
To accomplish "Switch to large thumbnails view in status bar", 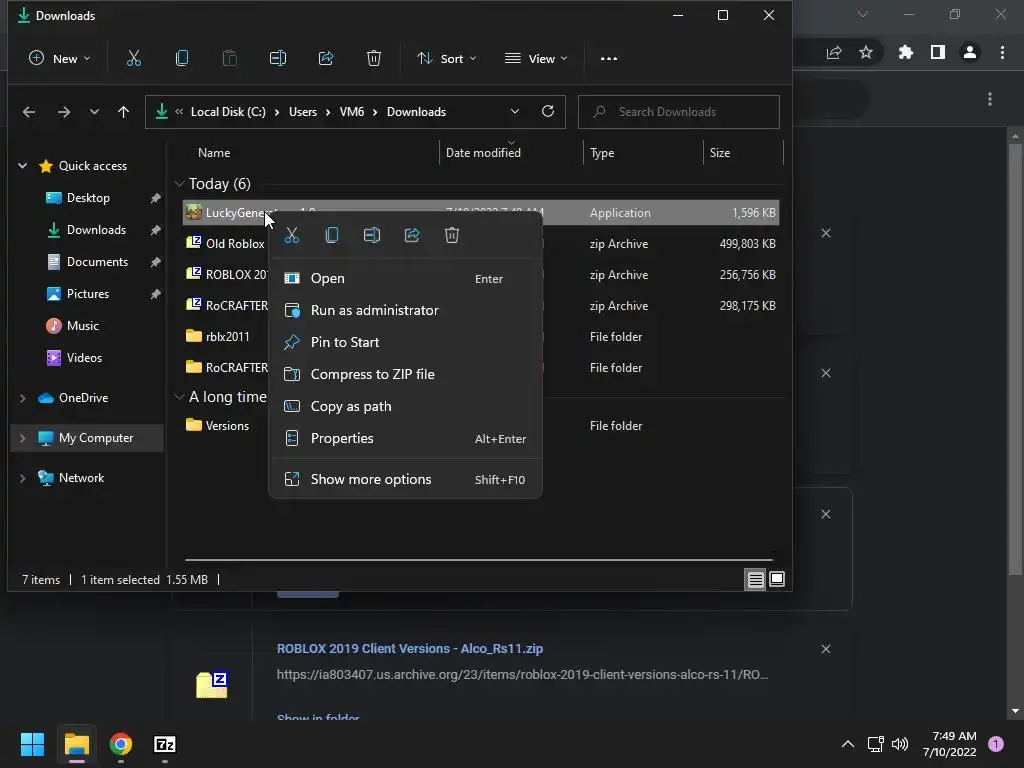I will pos(777,579).
